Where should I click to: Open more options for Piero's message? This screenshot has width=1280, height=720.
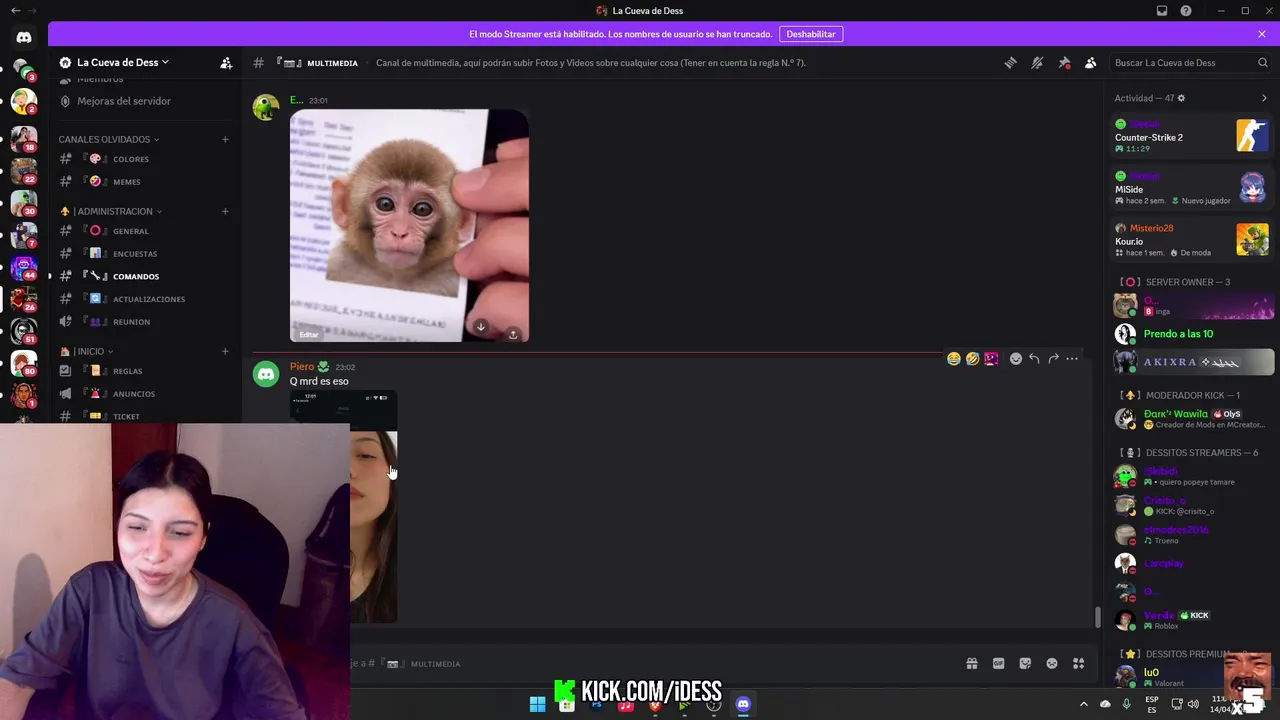[x=1072, y=359]
